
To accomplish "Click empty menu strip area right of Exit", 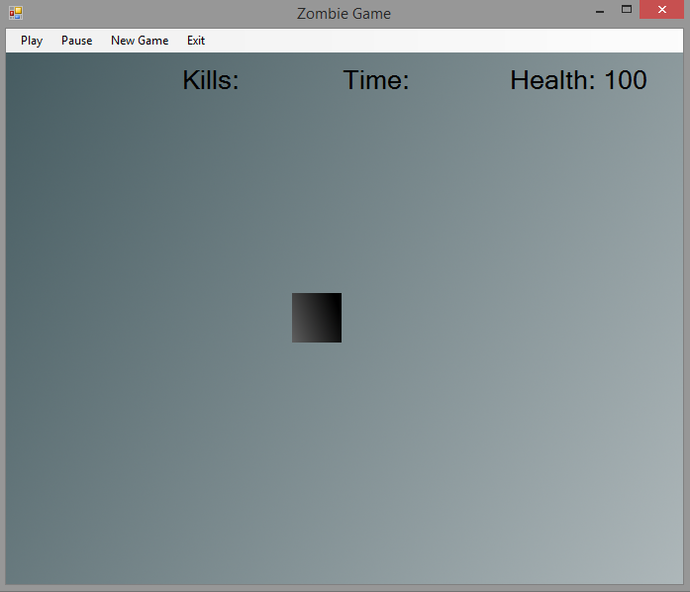I will click(440, 41).
